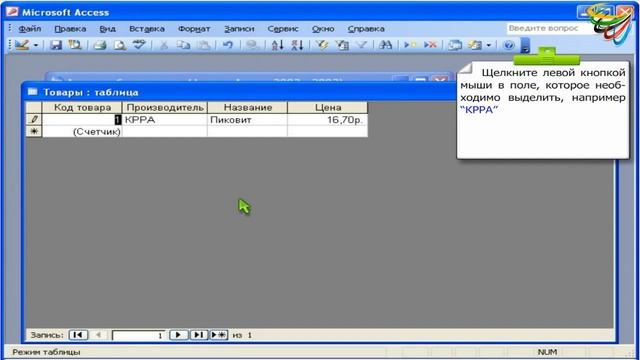Open the Окно menu
The image size is (640, 360).
323,29
